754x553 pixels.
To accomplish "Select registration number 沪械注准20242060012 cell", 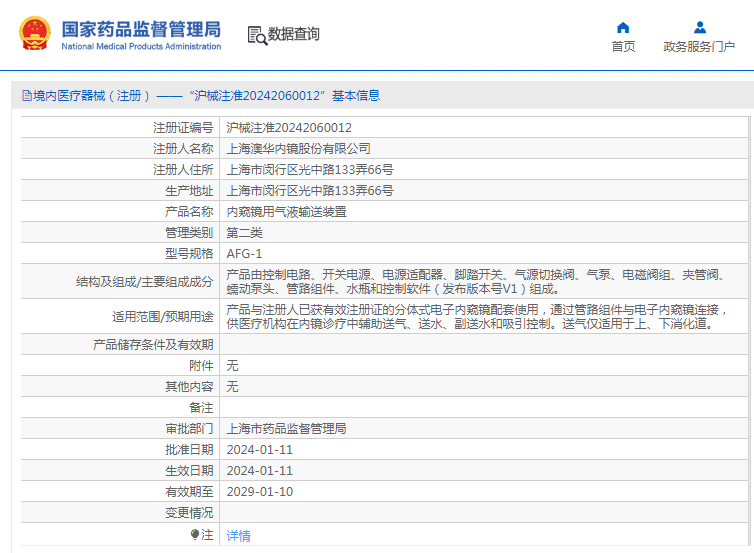I will pyautogui.click(x=289, y=127).
